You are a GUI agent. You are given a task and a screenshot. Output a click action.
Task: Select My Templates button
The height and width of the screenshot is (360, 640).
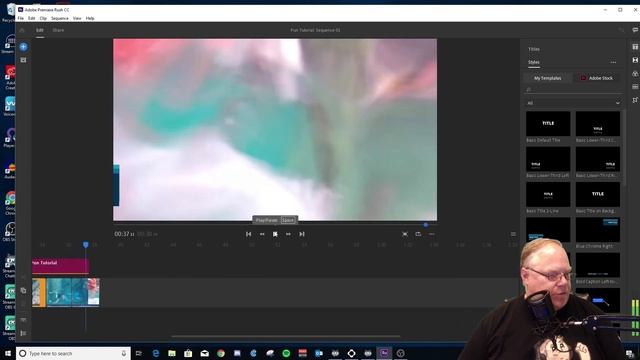tap(547, 78)
